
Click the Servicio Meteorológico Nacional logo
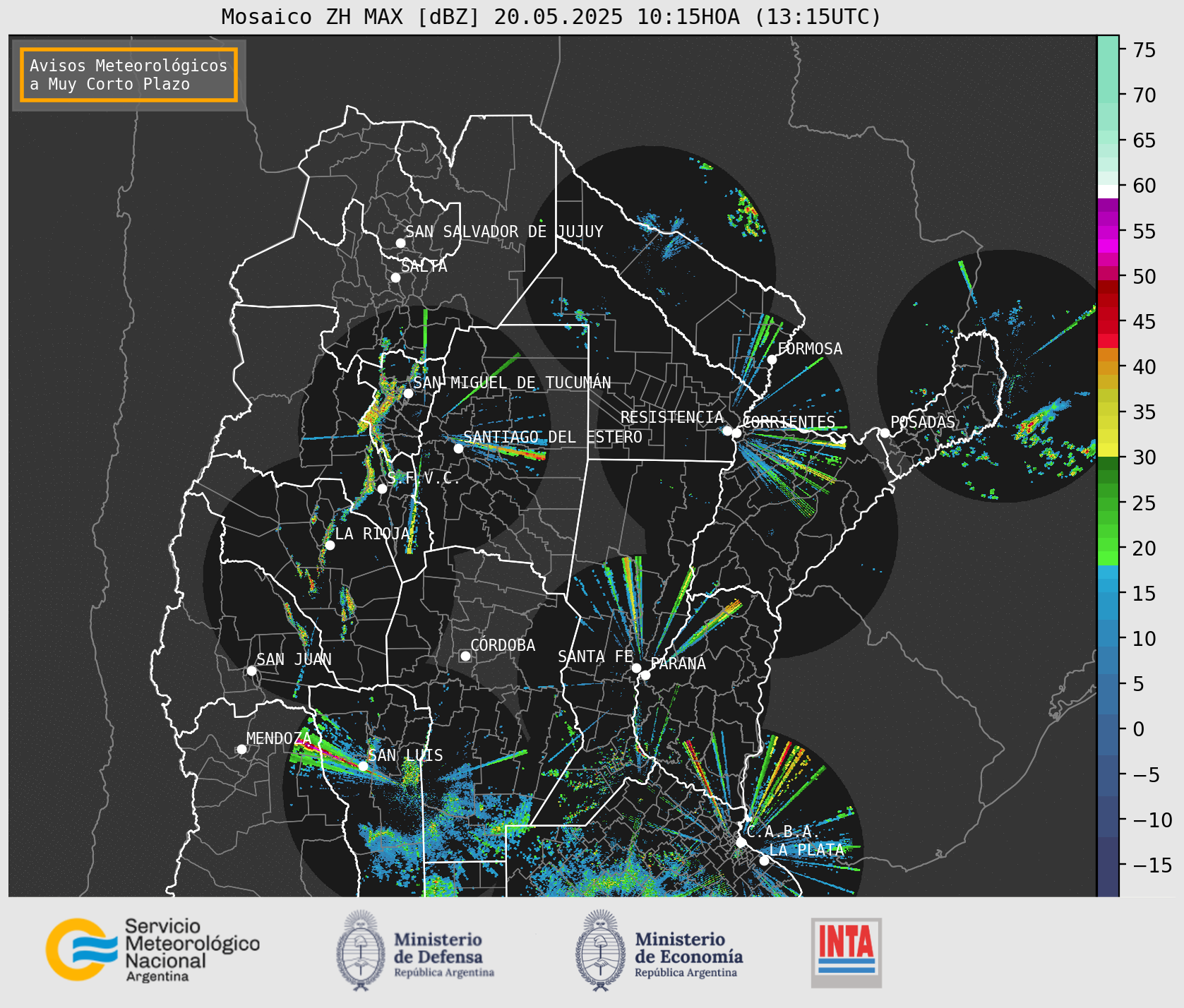(153, 949)
